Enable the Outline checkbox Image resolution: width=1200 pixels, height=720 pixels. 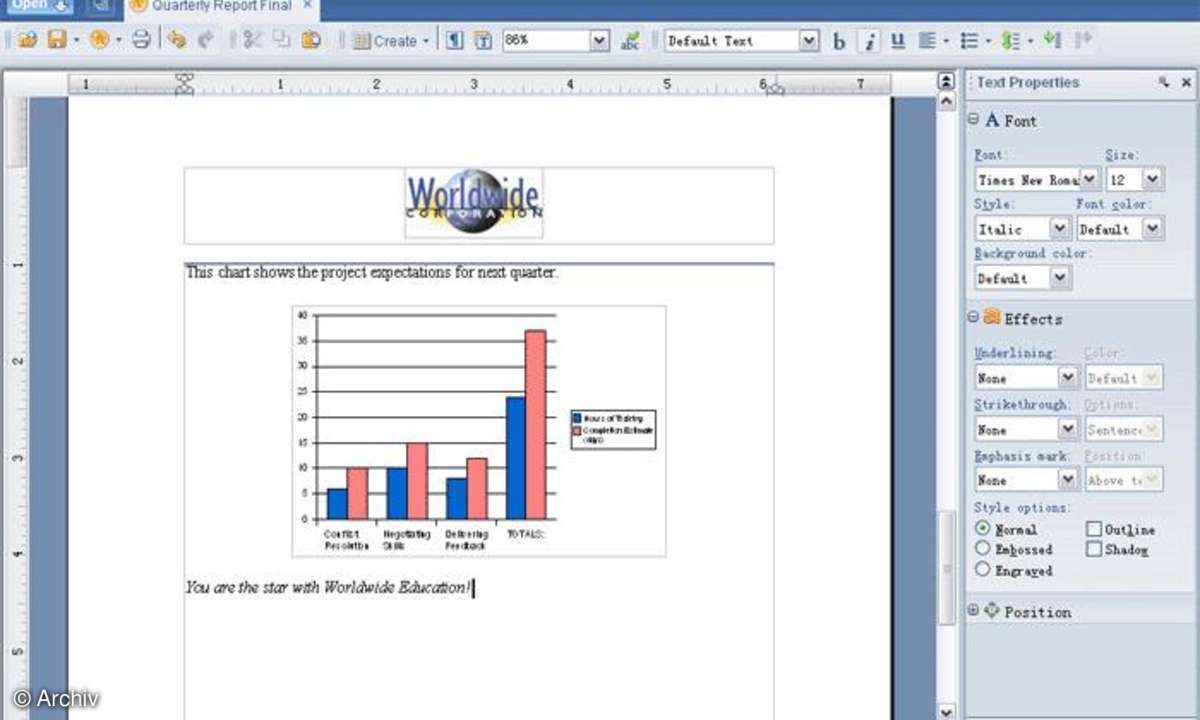click(1094, 529)
